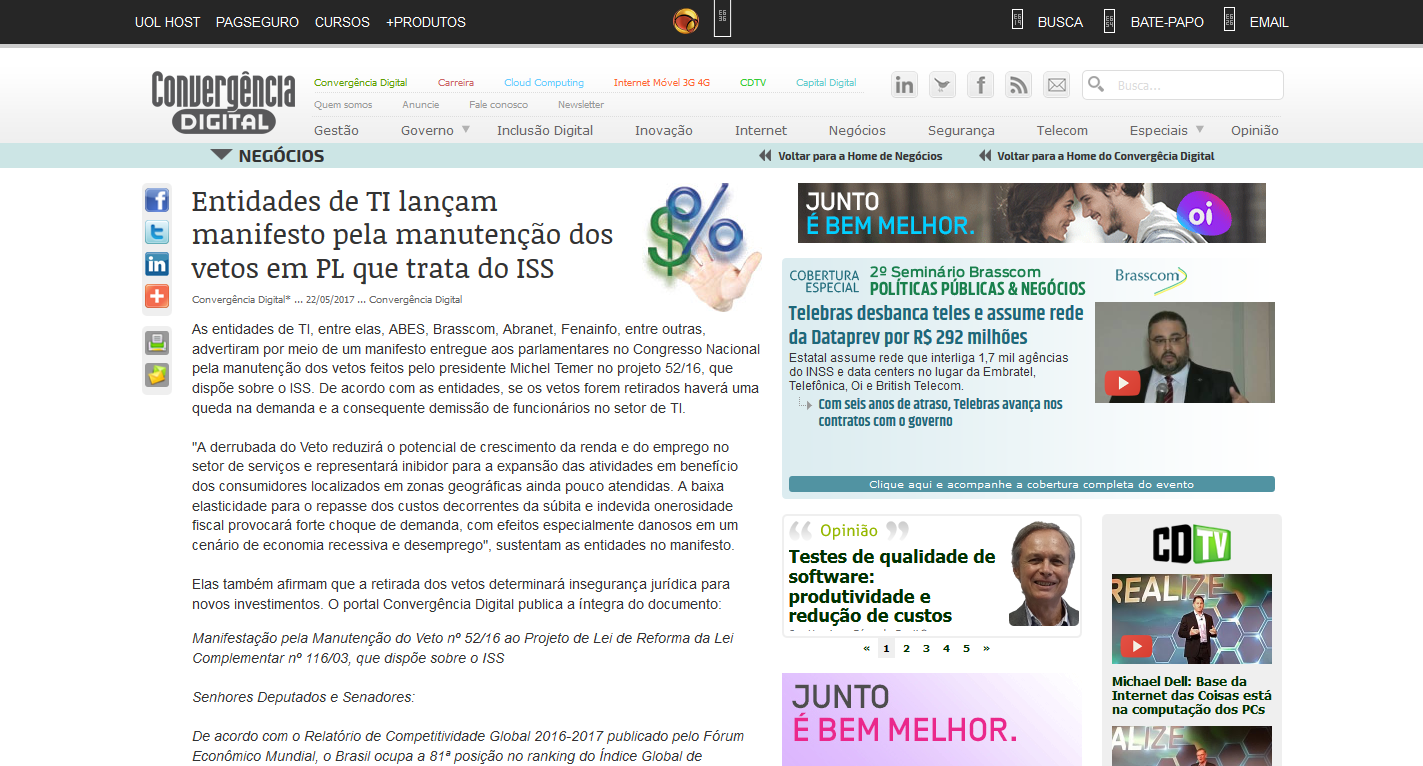1423x766 pixels.
Task: Click the CDTV logo in sidebar
Action: coord(1191,544)
